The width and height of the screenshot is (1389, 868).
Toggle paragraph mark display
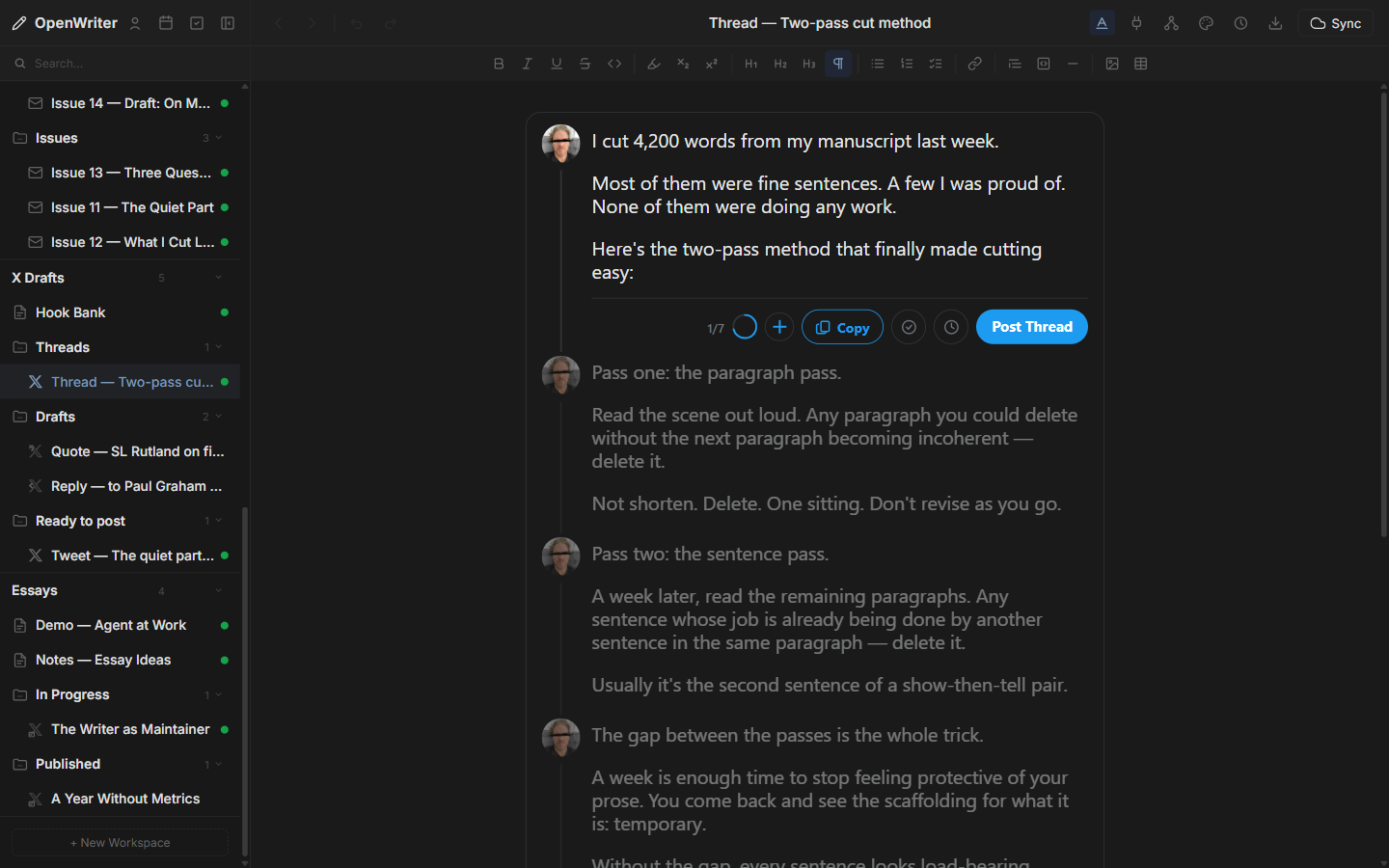click(838, 63)
